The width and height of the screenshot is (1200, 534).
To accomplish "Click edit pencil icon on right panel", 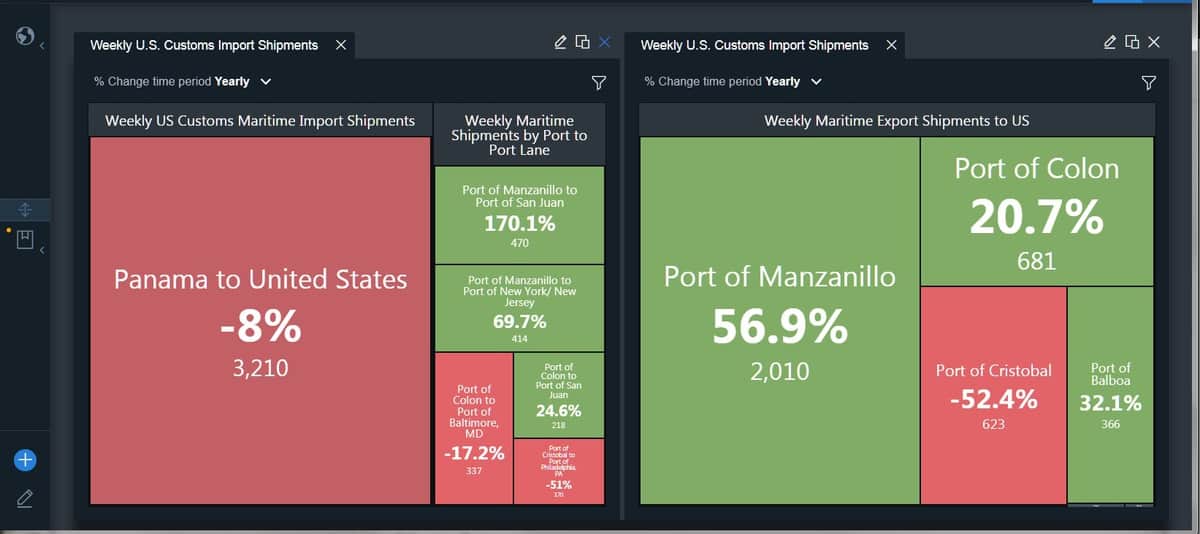I will [1111, 42].
